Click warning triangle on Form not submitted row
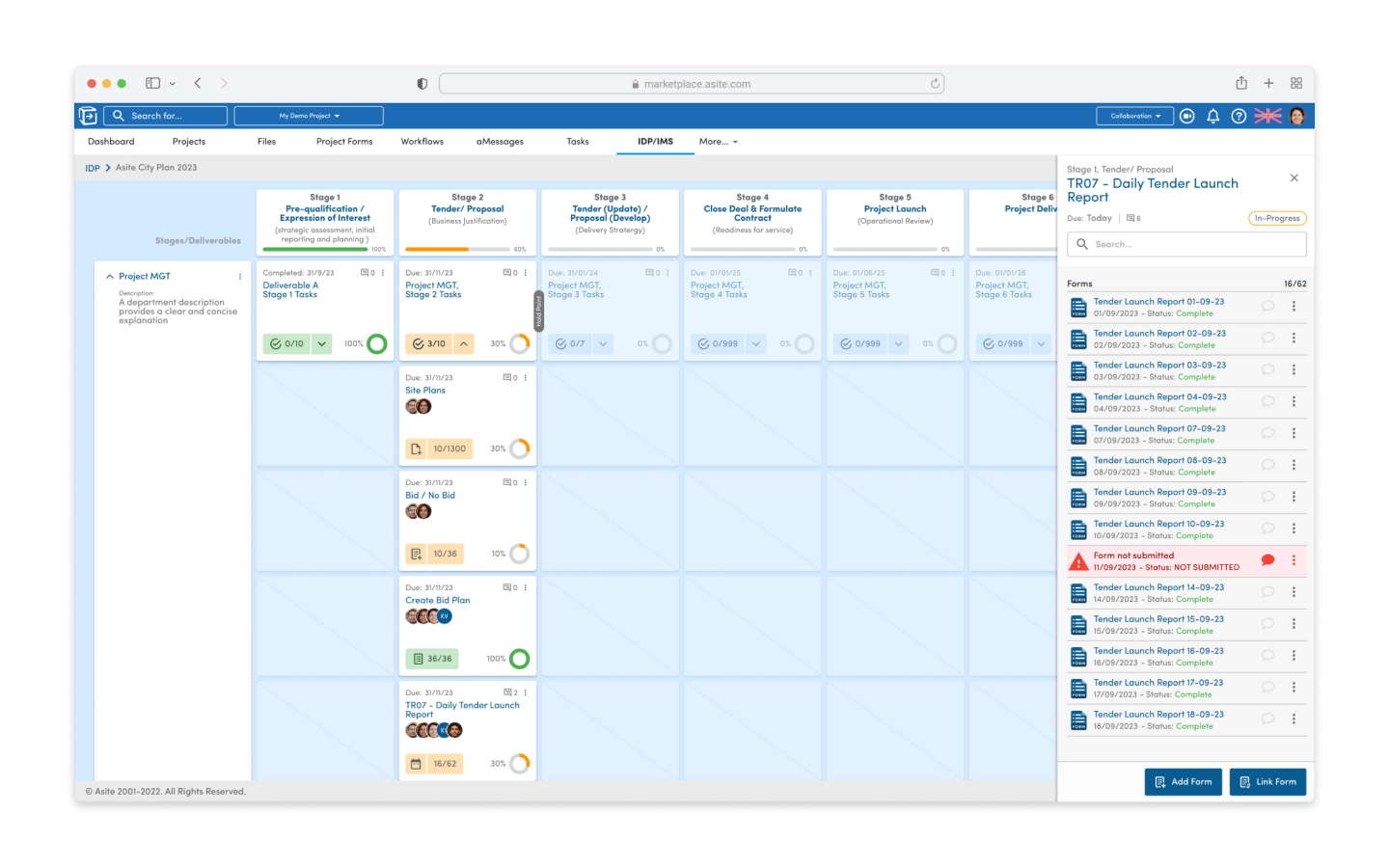 click(x=1078, y=561)
